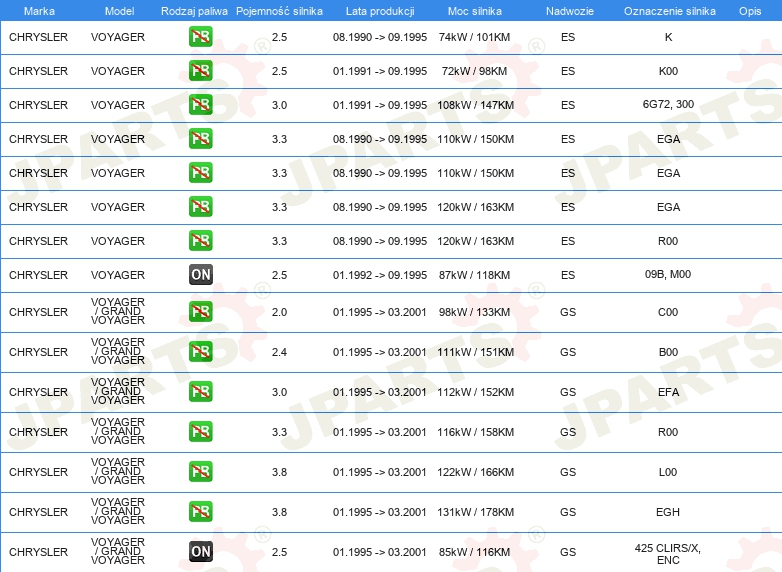This screenshot has width=782, height=572.
Task: Click the petrol fuel icon in the C00 2.0 row
Action: click(200, 312)
